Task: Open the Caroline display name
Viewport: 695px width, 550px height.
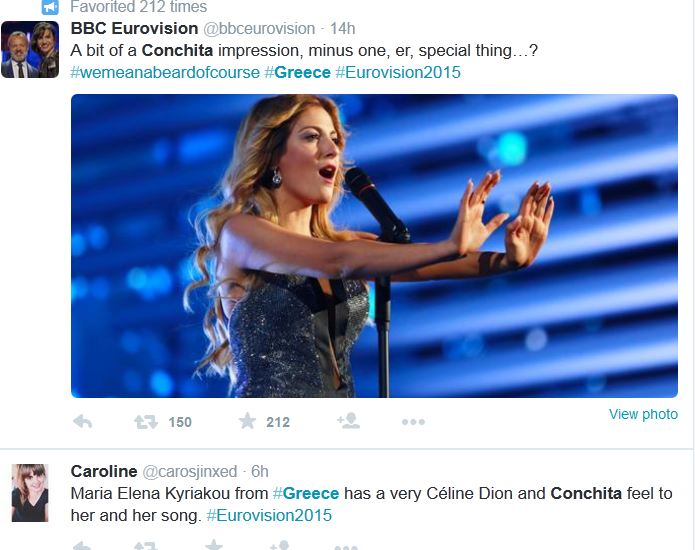Action: [x=103, y=471]
